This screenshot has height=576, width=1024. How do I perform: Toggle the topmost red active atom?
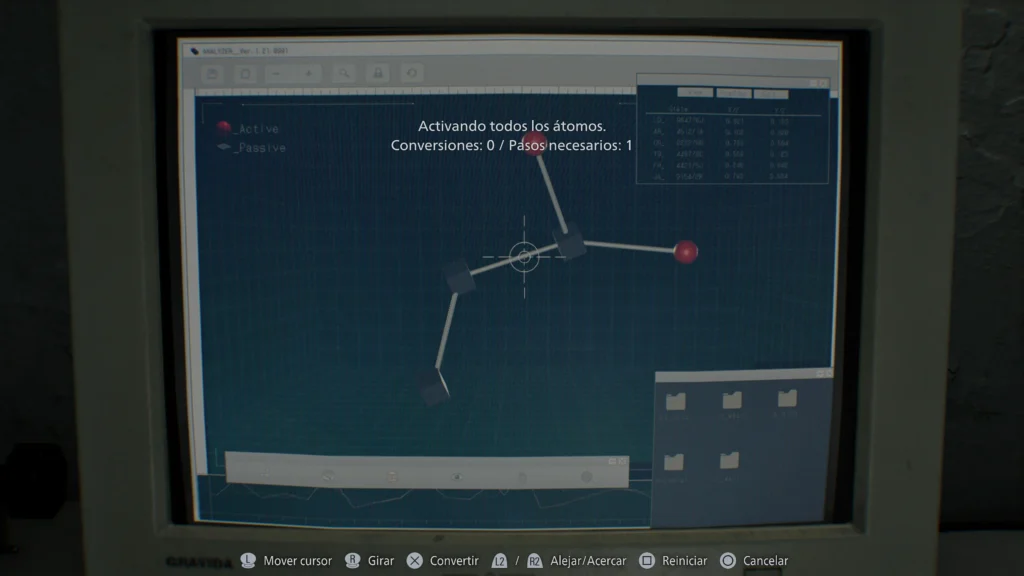point(534,143)
